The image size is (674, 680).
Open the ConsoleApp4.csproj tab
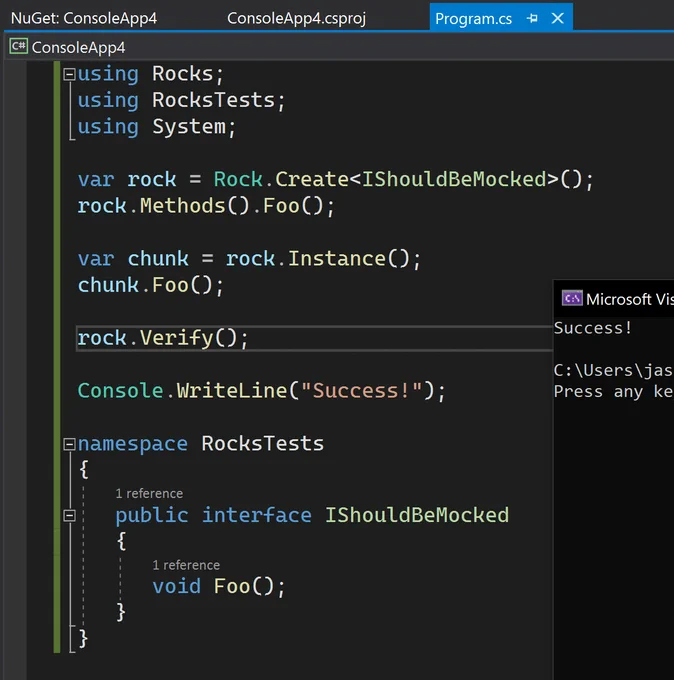[x=296, y=18]
